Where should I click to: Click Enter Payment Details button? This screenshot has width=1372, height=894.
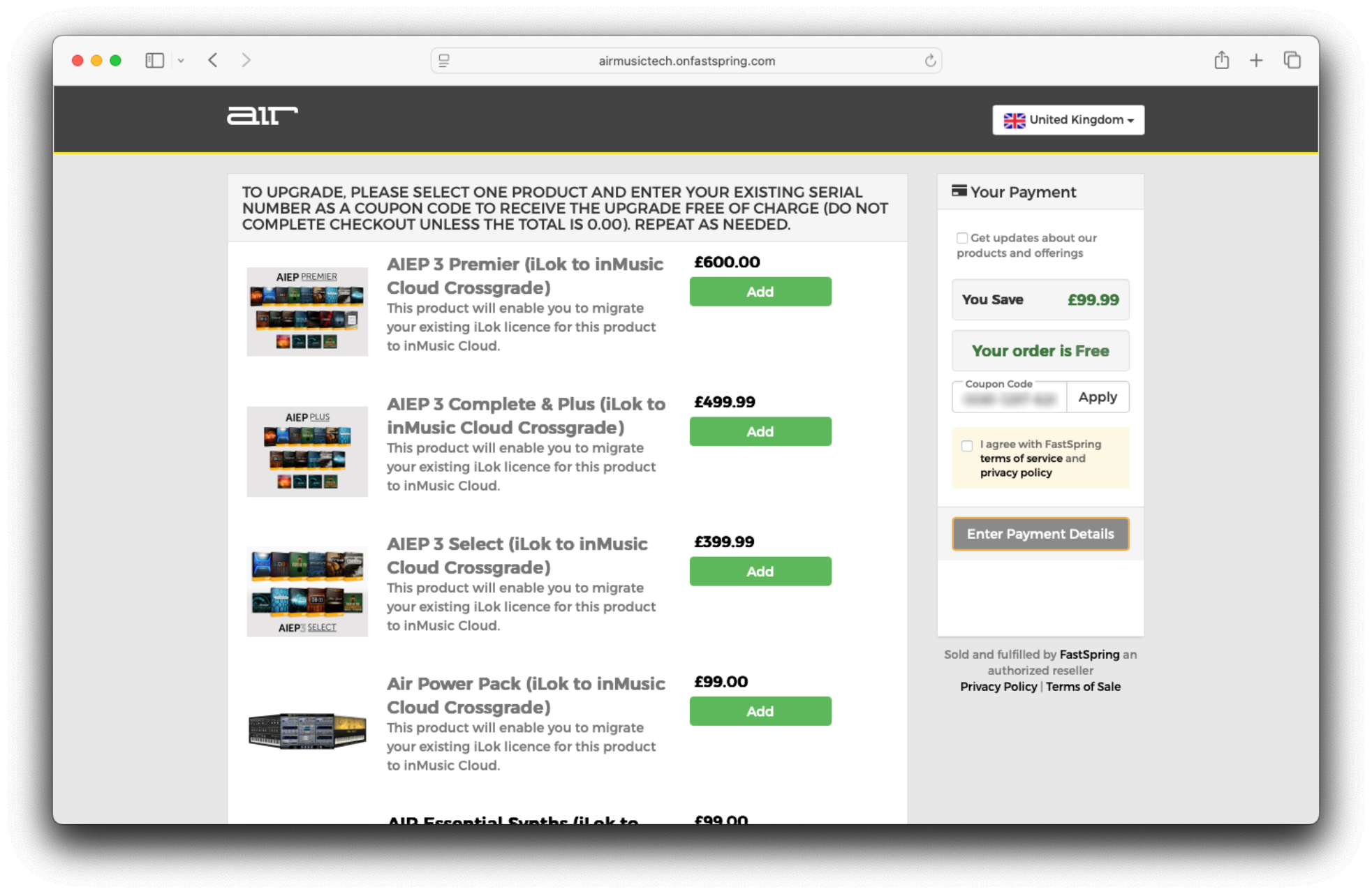click(1040, 534)
